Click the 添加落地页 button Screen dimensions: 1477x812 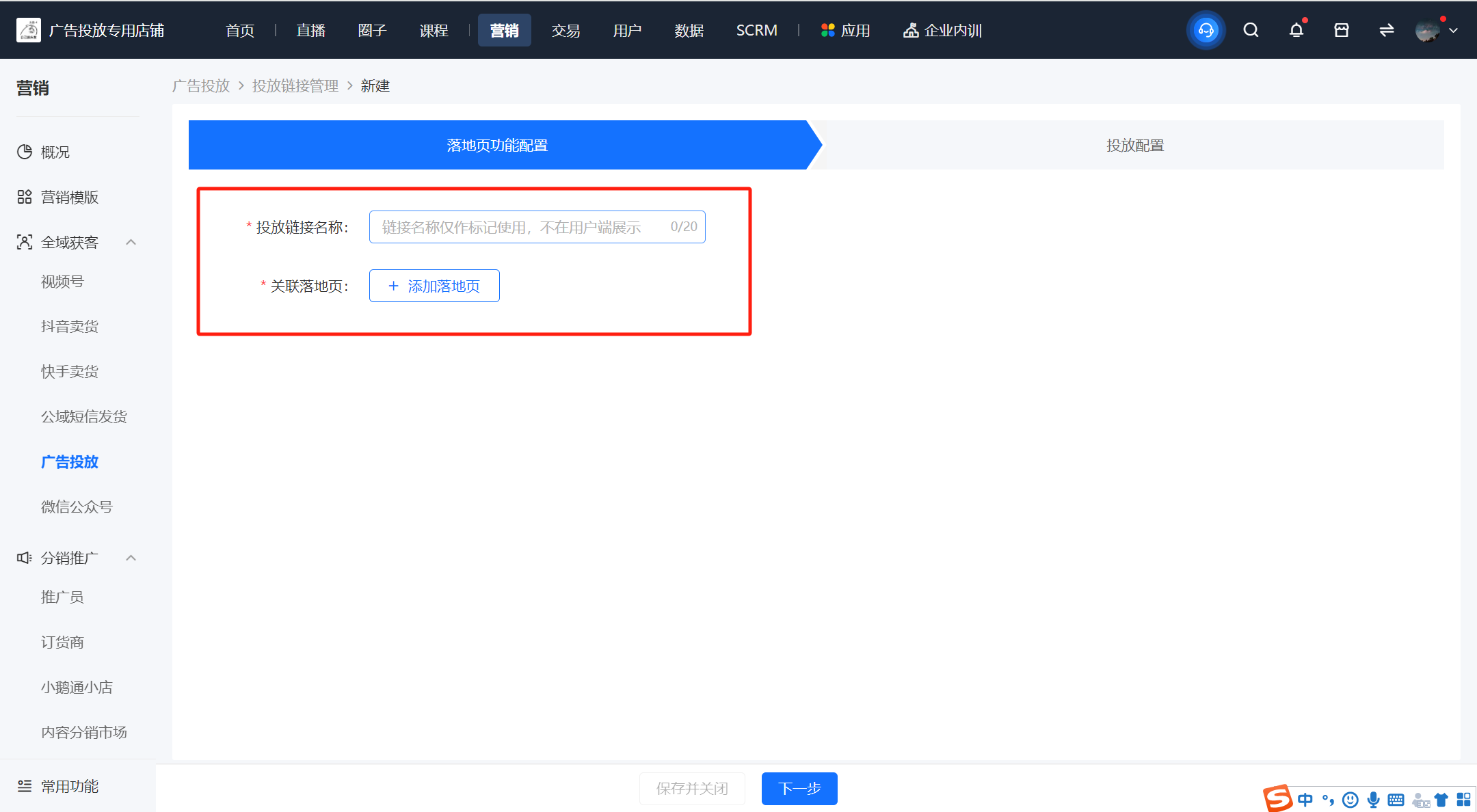click(x=434, y=286)
